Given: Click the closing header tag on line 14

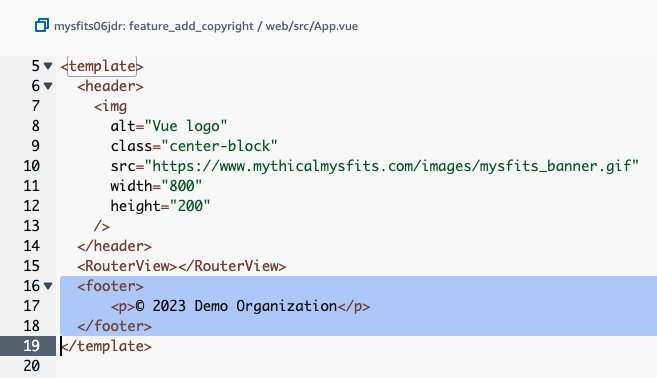Looking at the screenshot, I should (114, 246).
